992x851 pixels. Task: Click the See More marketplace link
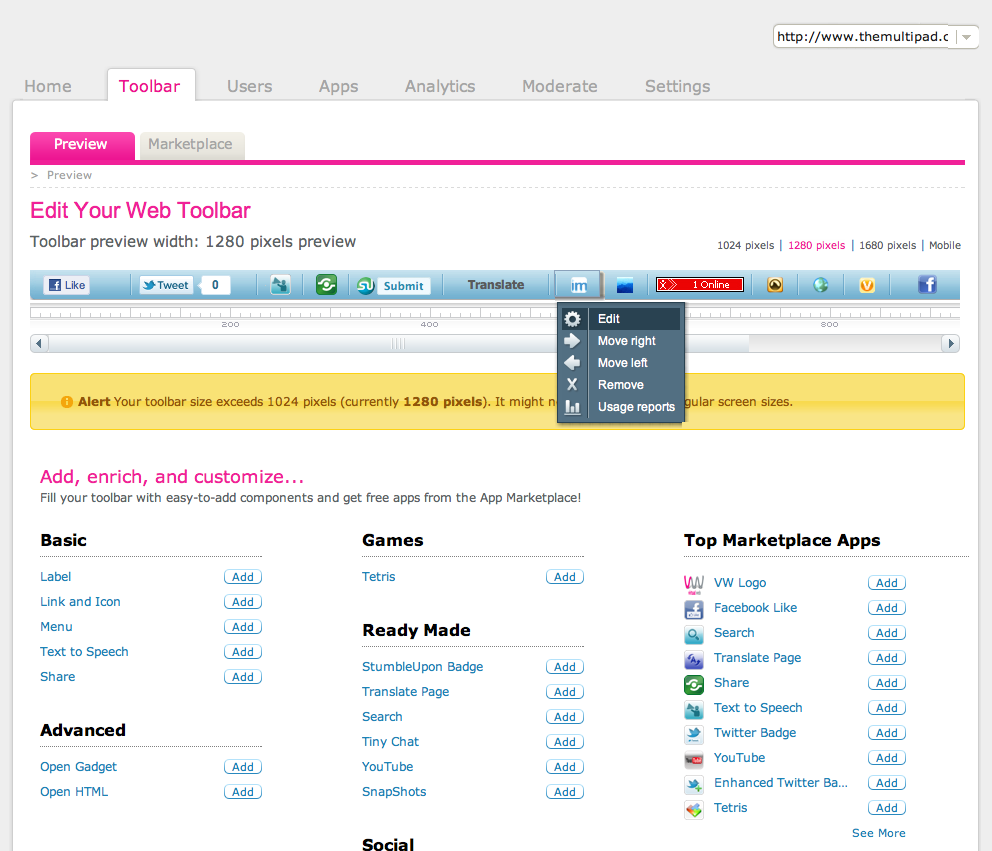[878, 833]
